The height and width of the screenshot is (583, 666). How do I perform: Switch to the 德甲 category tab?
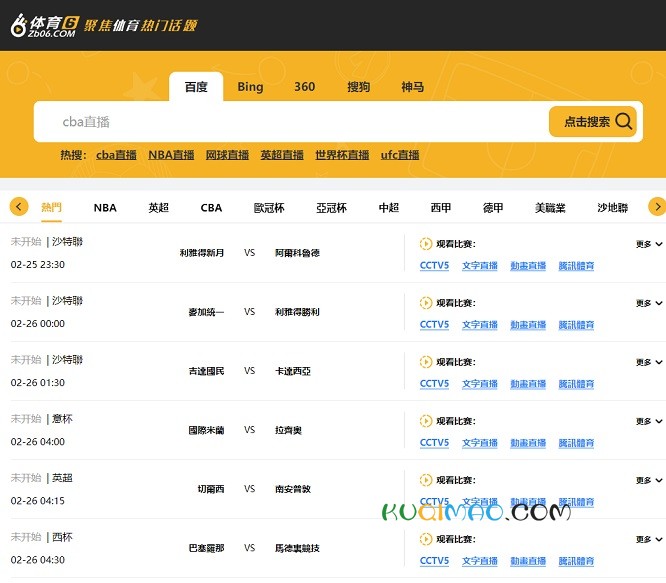tap(493, 208)
